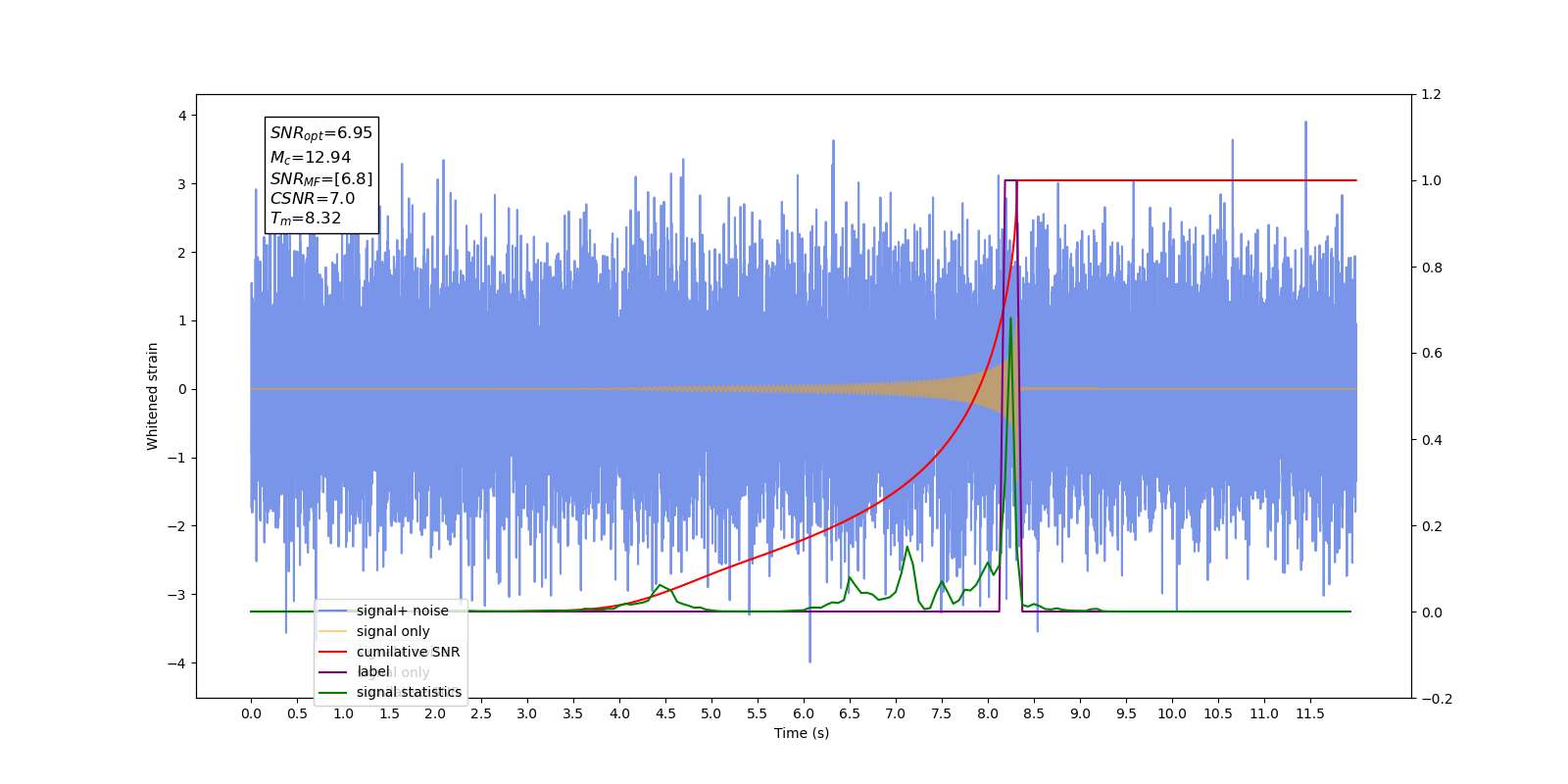This screenshot has width=1568, height=784.
Task: Click the 'Whitened strain' y-axis label
Action: pyautogui.click(x=152, y=396)
